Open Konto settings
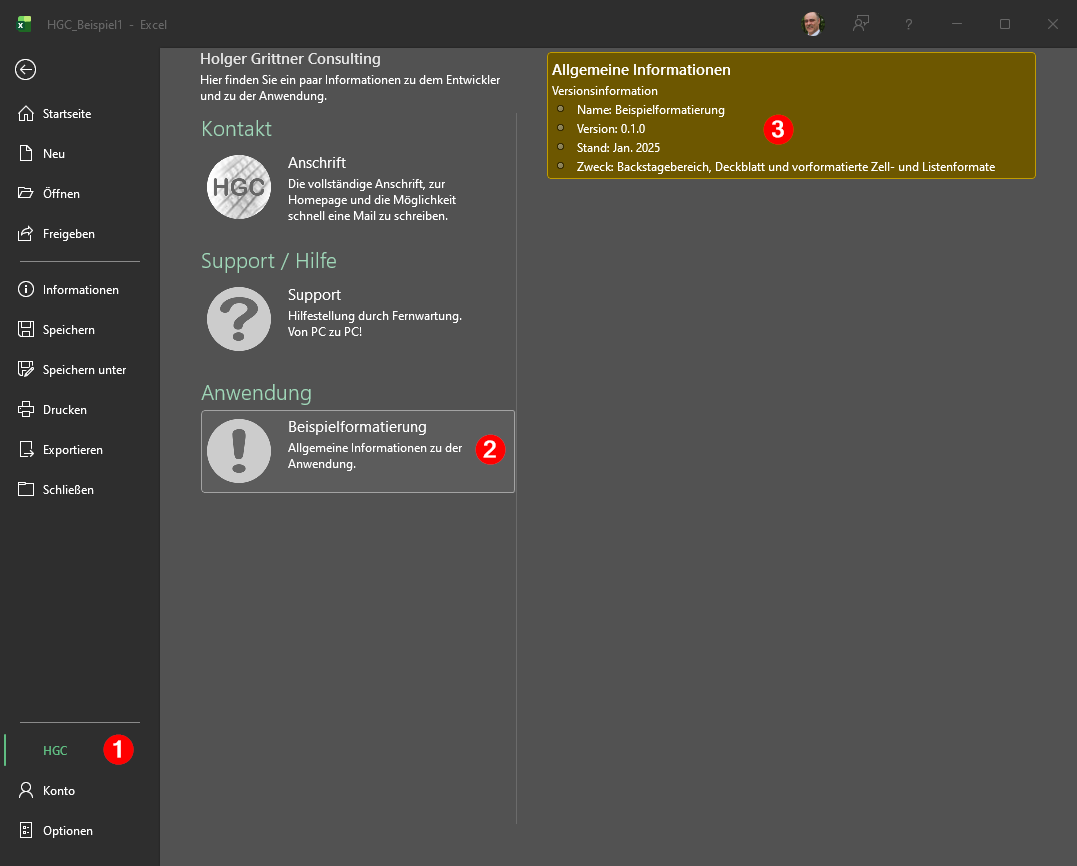 [58, 791]
